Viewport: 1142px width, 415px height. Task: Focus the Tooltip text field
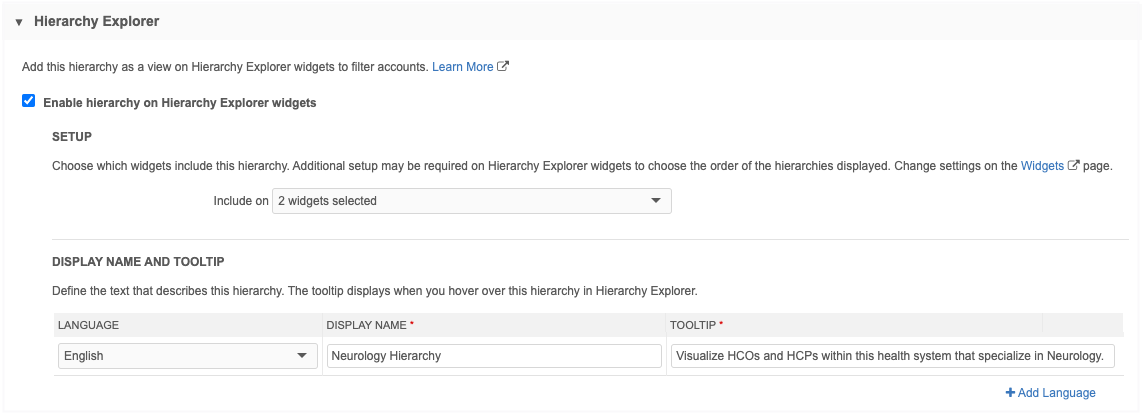(892, 356)
